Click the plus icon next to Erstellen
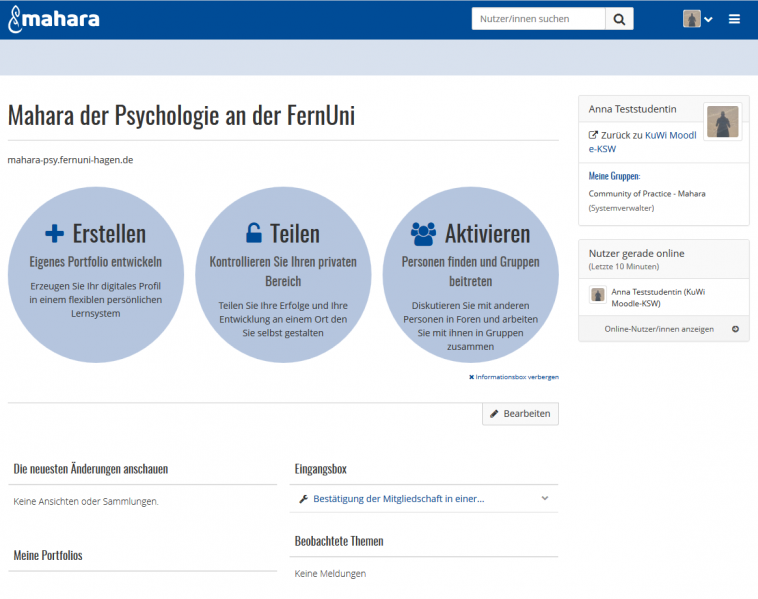 pos(55,234)
